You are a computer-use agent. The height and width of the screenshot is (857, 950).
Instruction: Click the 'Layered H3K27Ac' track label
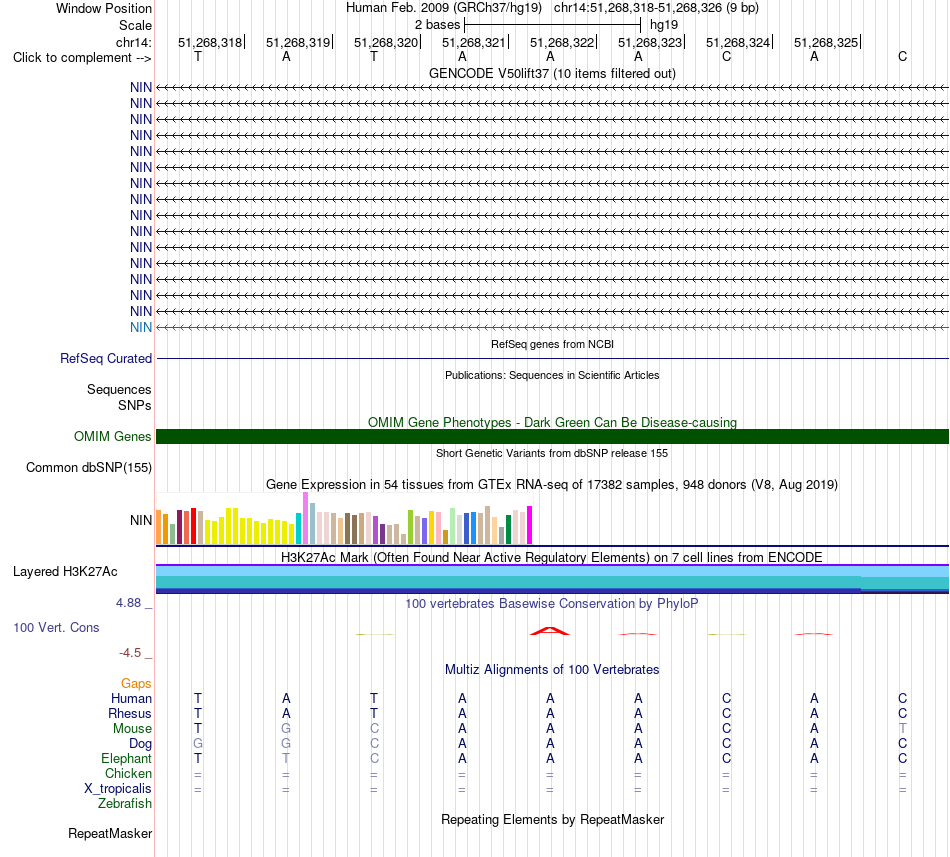click(x=65, y=572)
